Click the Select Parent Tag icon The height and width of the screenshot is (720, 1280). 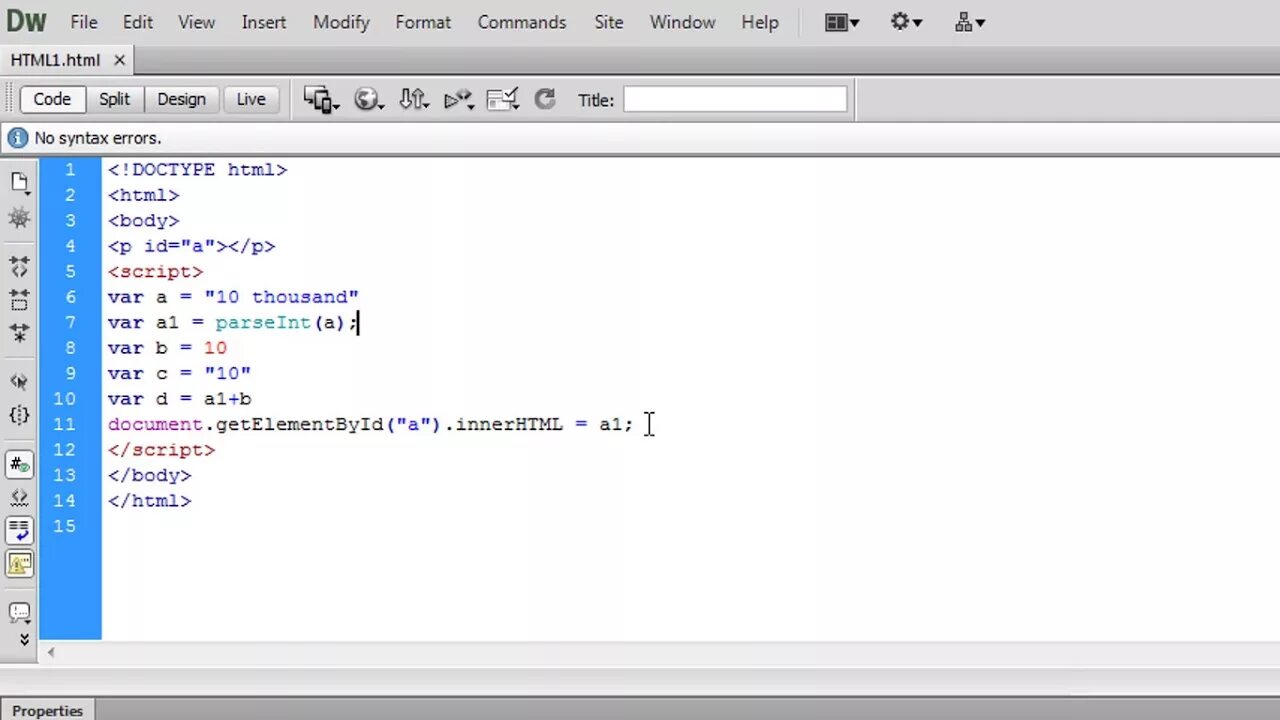(x=19, y=381)
